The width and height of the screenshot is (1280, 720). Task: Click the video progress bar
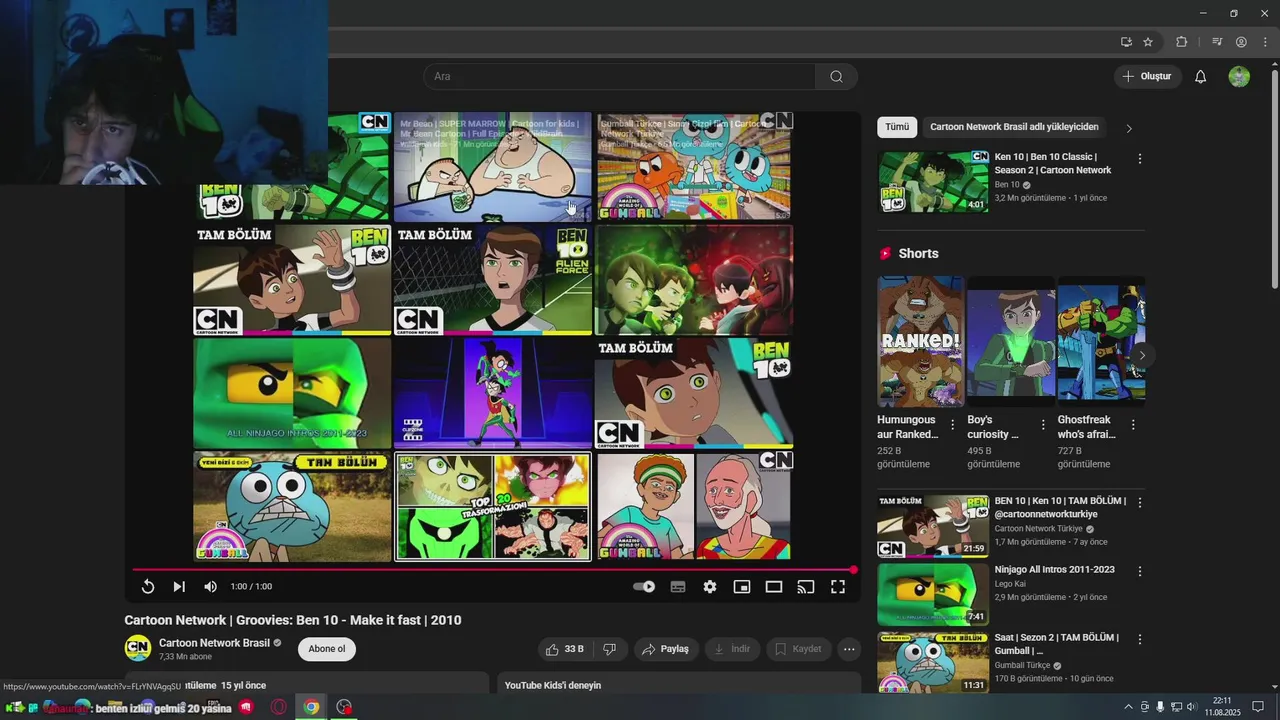492,570
